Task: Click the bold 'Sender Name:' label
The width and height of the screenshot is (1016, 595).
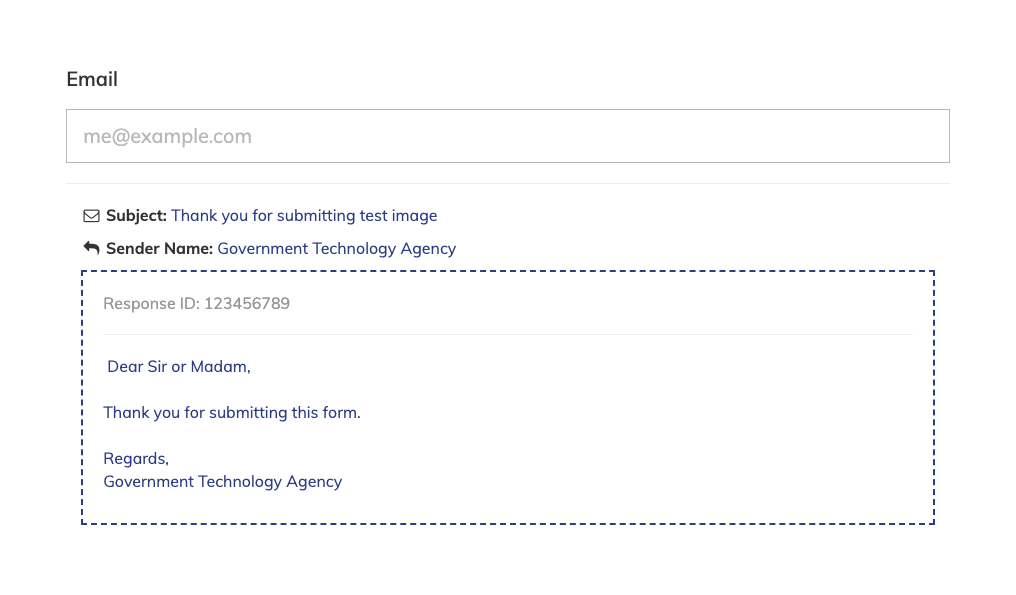Action: click(x=159, y=248)
